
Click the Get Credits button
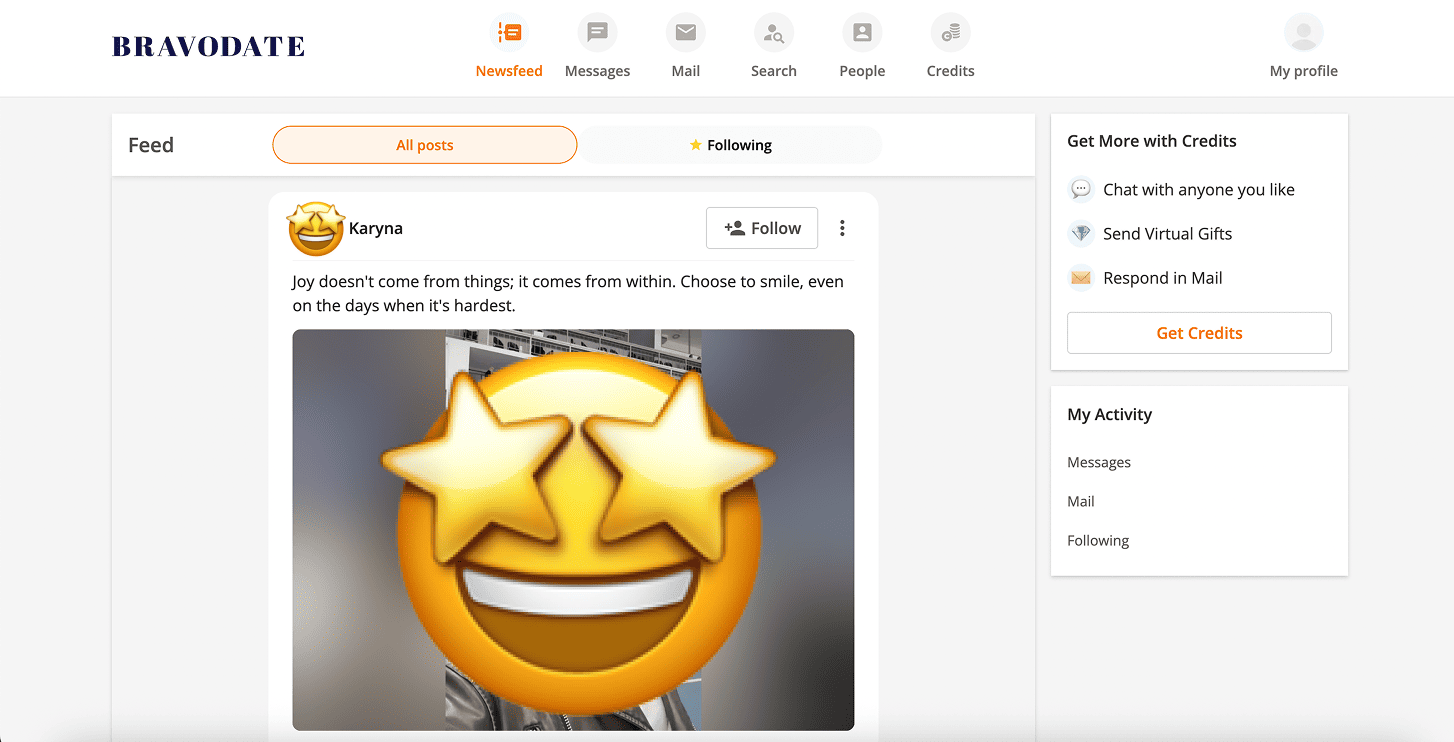click(x=1198, y=332)
